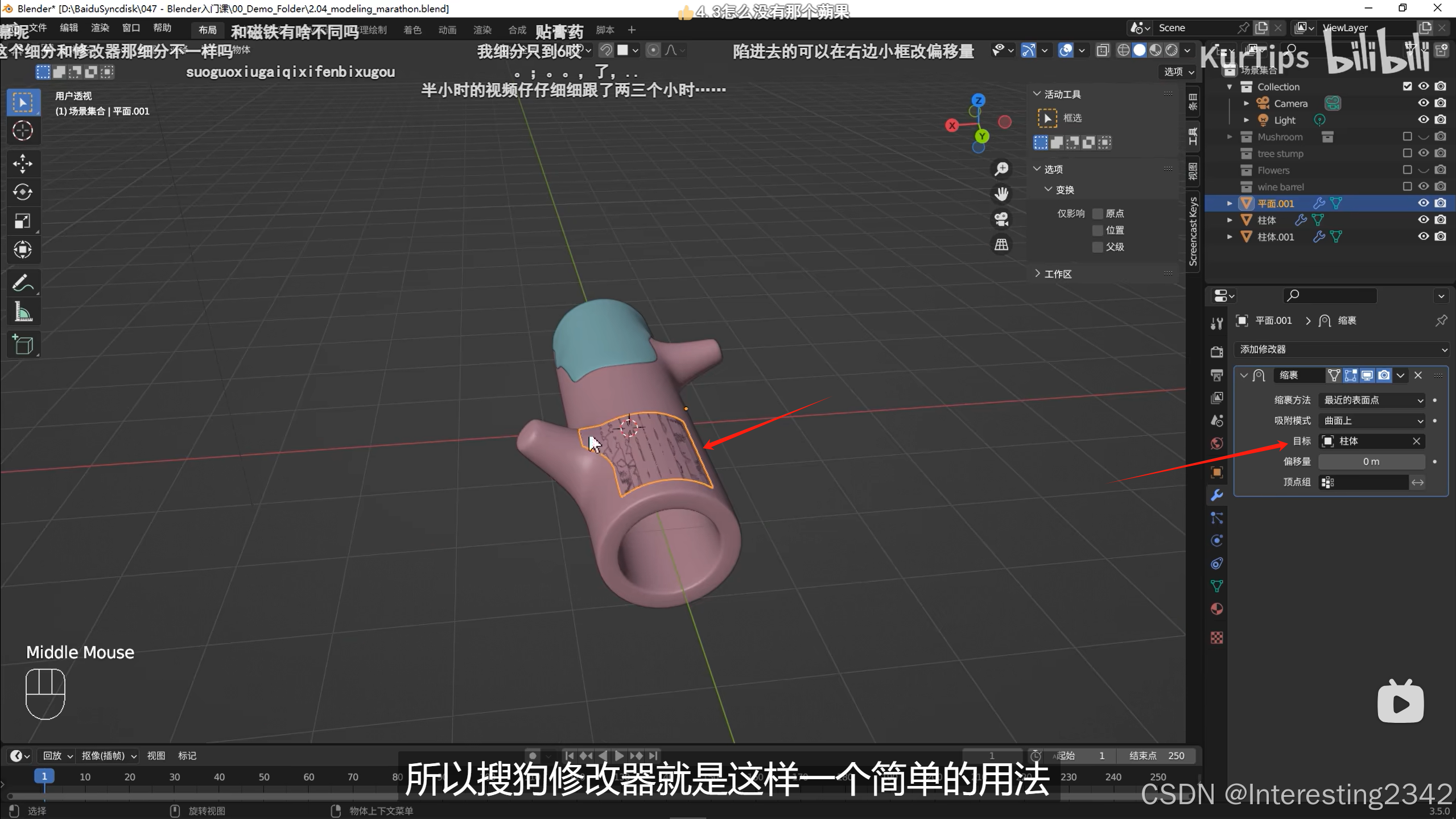Click frame 50 on the timeline
Viewport: 1456px width, 819px height.
pos(264,777)
